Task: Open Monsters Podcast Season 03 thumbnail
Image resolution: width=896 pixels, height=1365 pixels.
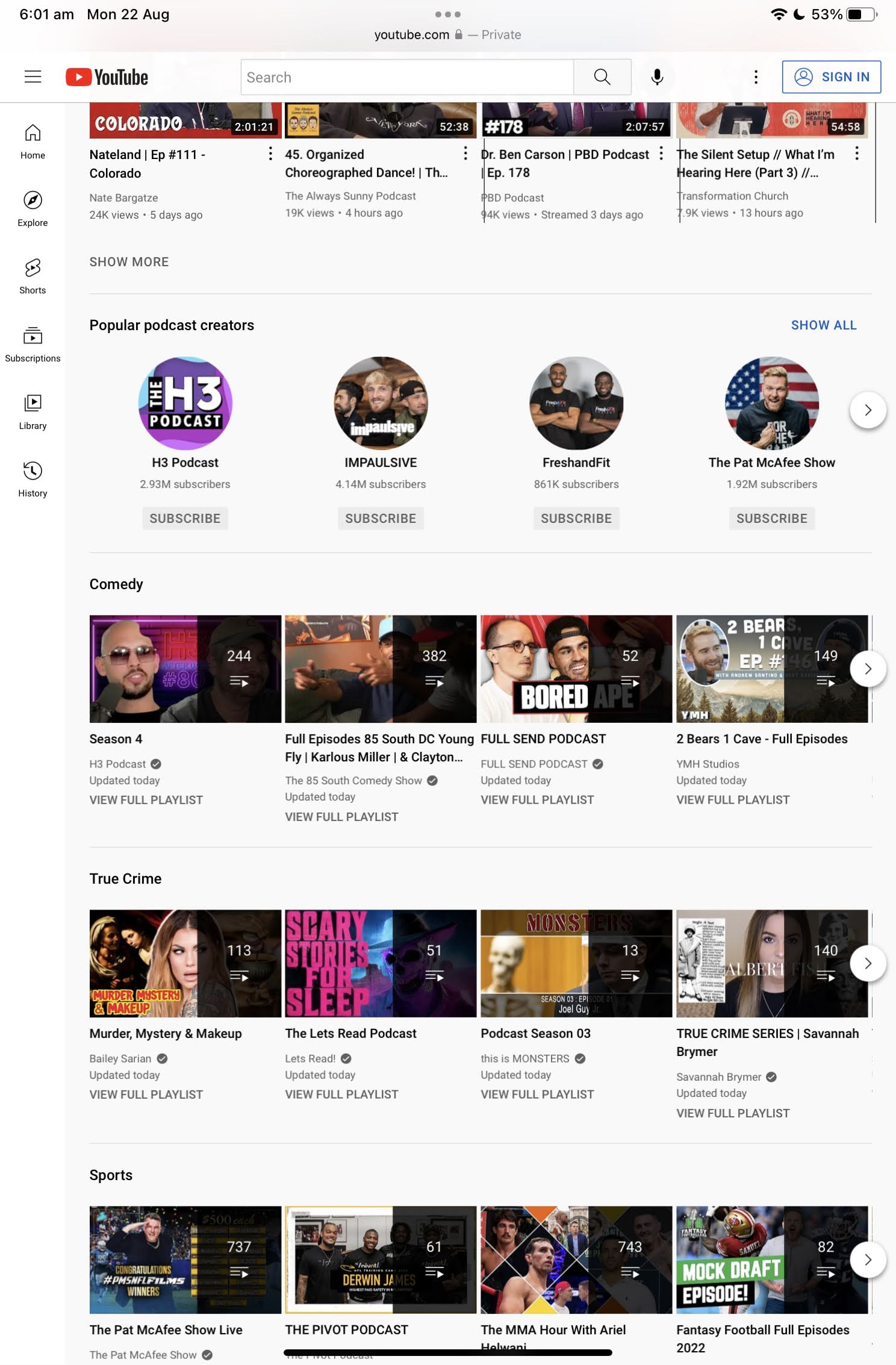Action: click(576, 963)
